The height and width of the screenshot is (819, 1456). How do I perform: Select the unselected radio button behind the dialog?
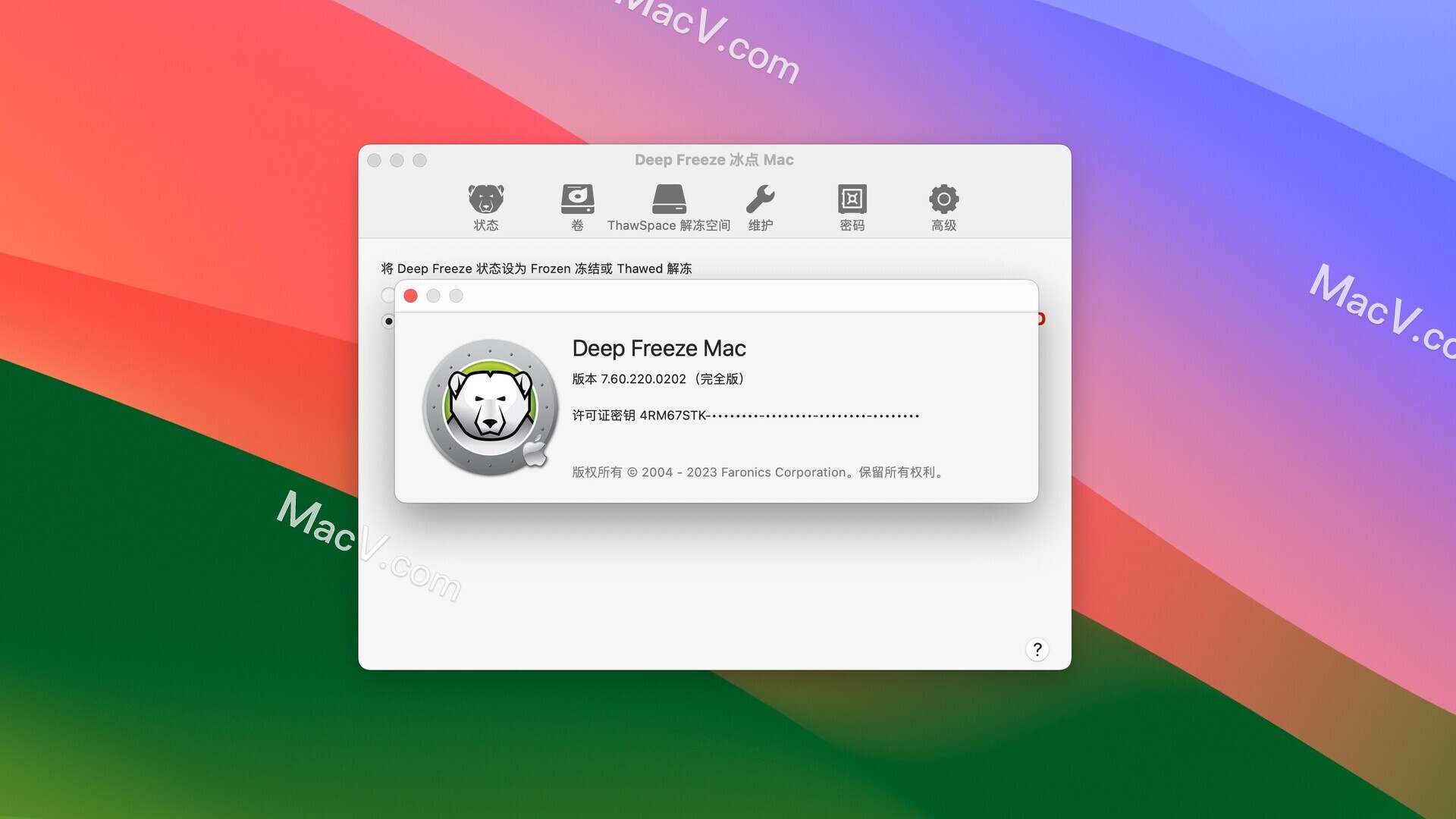click(388, 295)
